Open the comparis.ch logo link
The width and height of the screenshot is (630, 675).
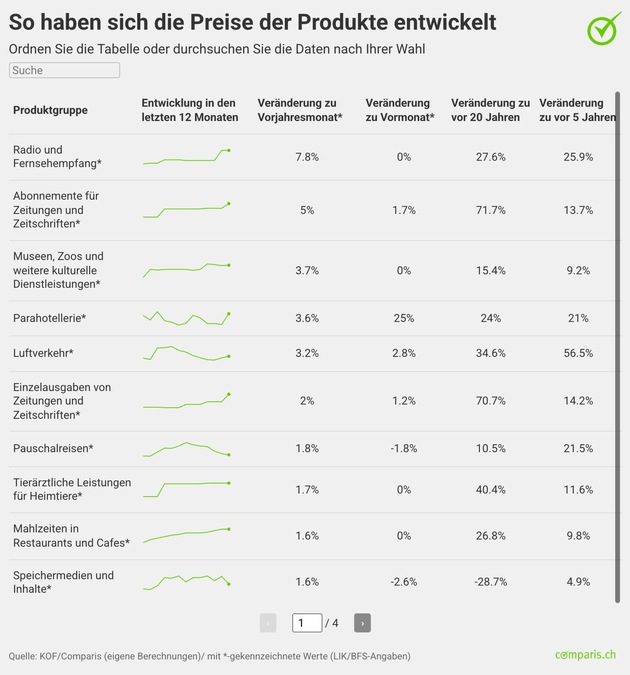(586, 655)
